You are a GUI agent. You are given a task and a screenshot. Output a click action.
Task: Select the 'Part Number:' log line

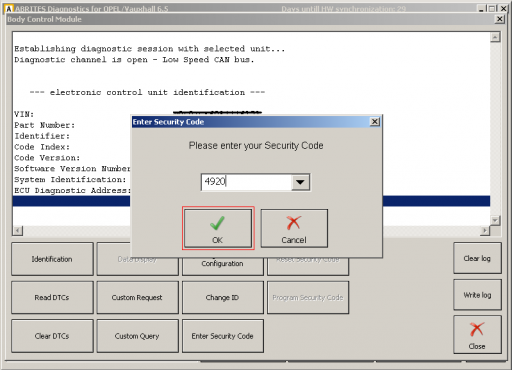(45, 125)
